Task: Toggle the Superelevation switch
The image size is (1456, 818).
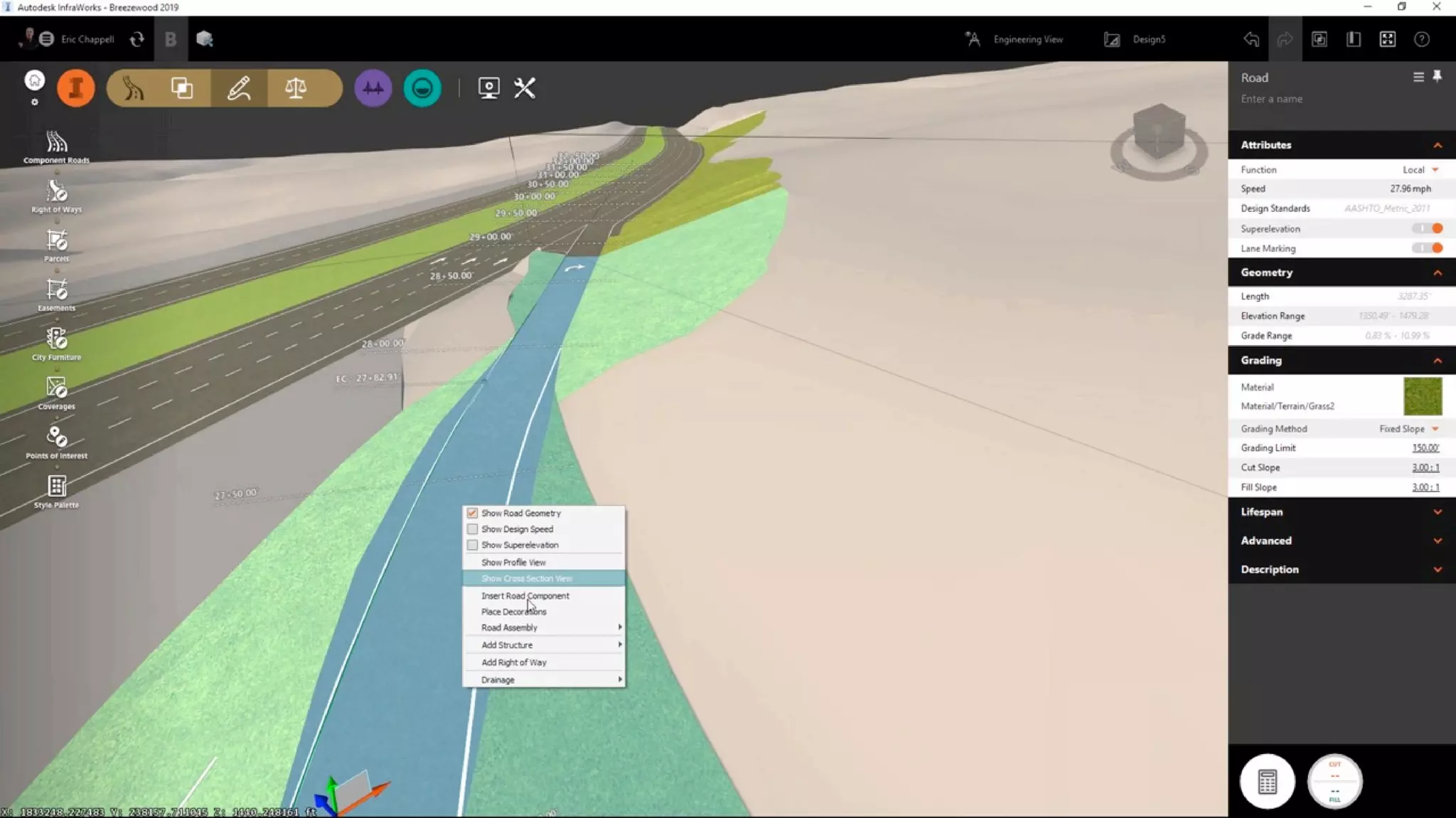Action: (x=1428, y=228)
